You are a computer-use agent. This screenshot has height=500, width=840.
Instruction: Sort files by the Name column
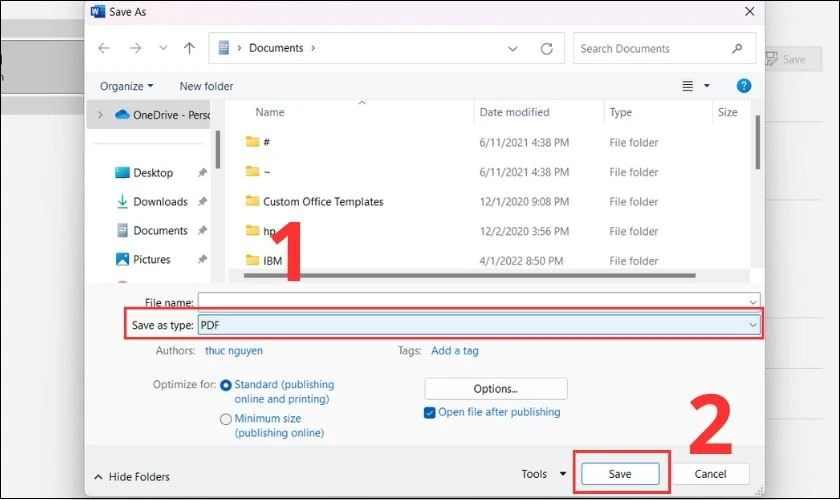click(x=270, y=112)
